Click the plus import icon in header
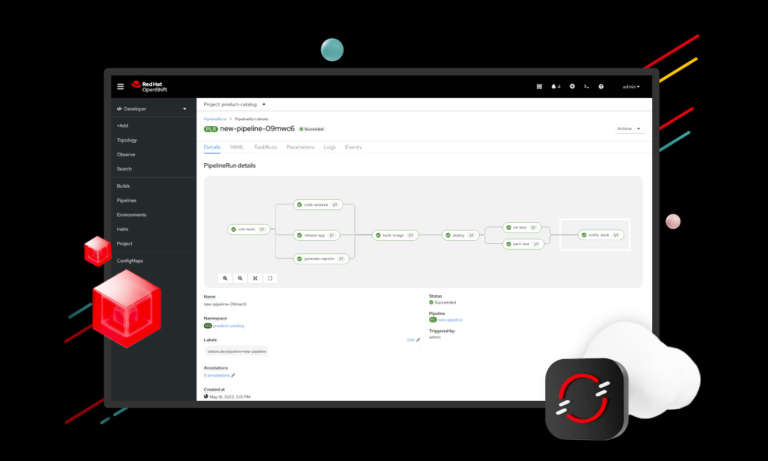 (x=572, y=87)
